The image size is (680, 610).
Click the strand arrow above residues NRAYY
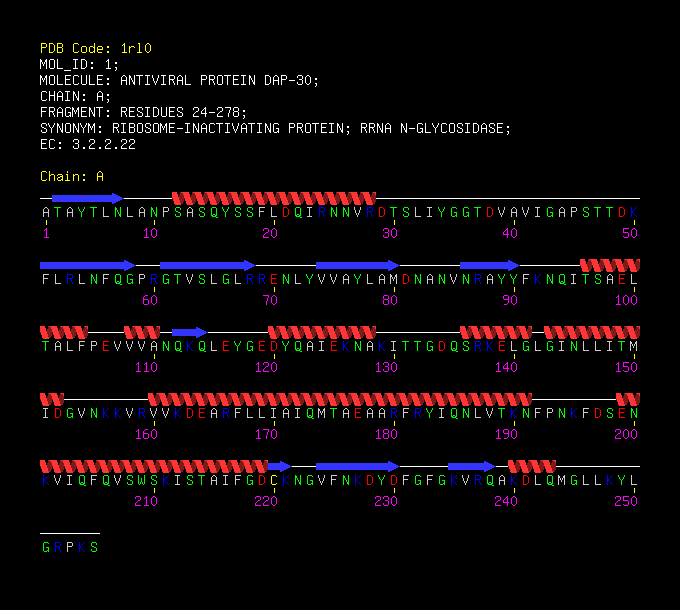coord(490,265)
